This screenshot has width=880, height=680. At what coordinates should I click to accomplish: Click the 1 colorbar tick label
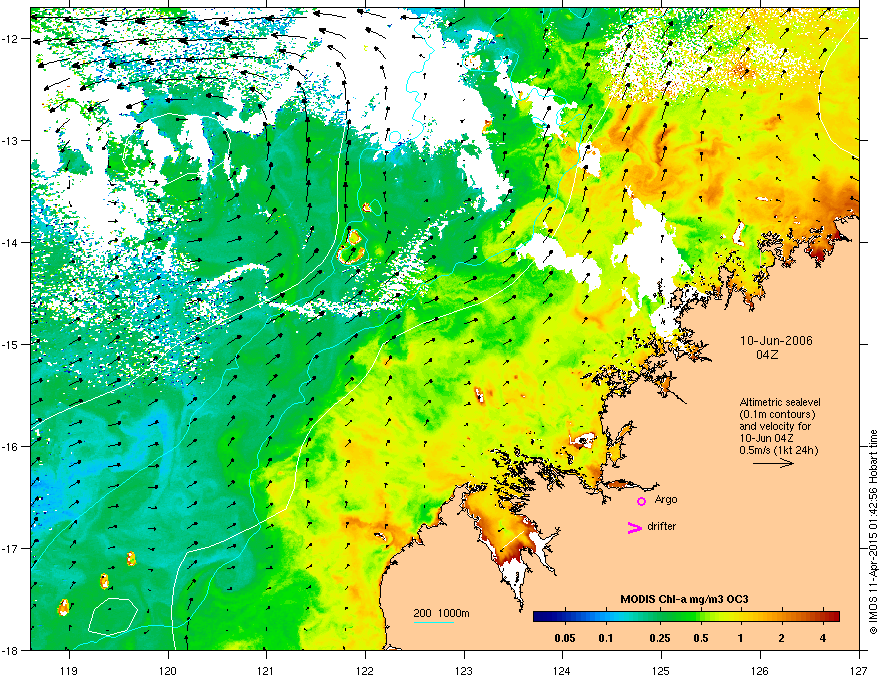tap(741, 638)
